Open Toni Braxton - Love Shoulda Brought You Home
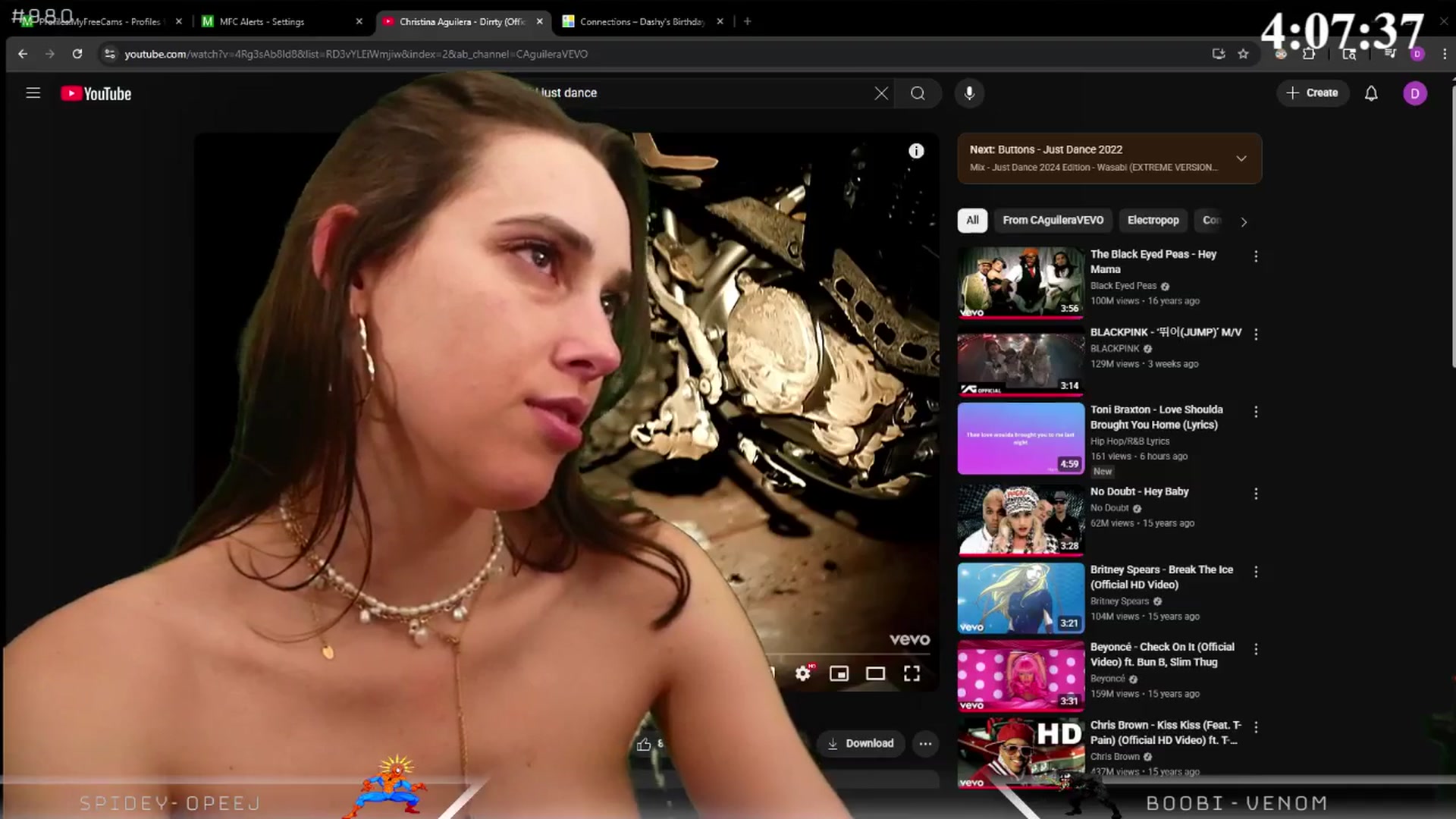The image size is (1456, 819). point(1156,417)
